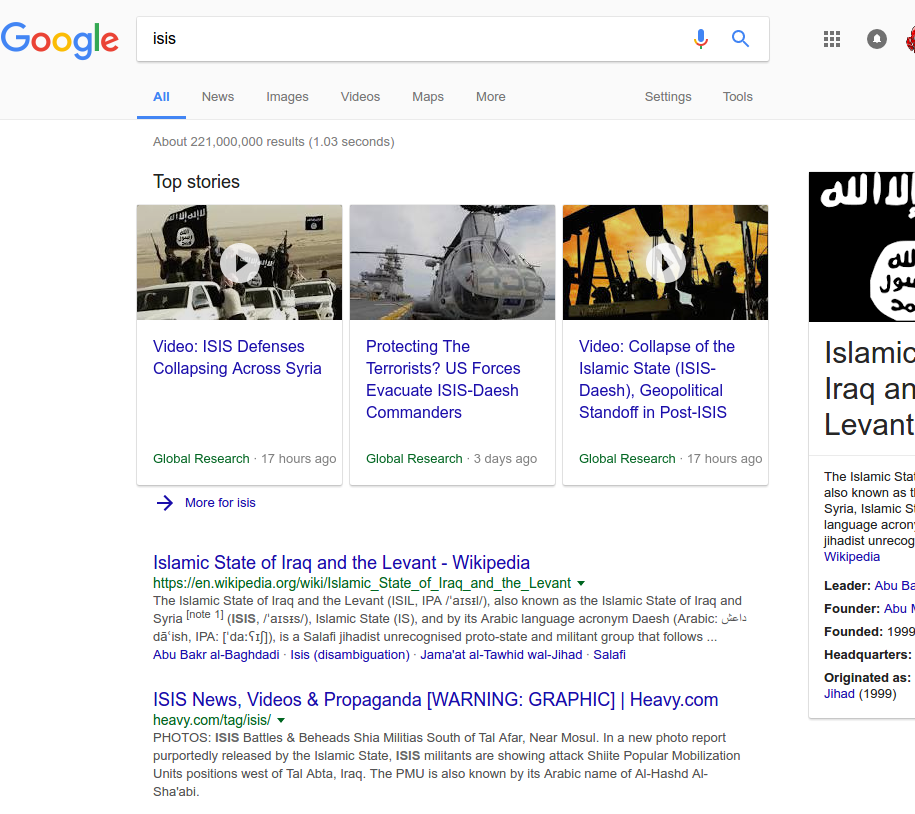Open the Google apps grid
915x814 pixels.
coord(832,39)
